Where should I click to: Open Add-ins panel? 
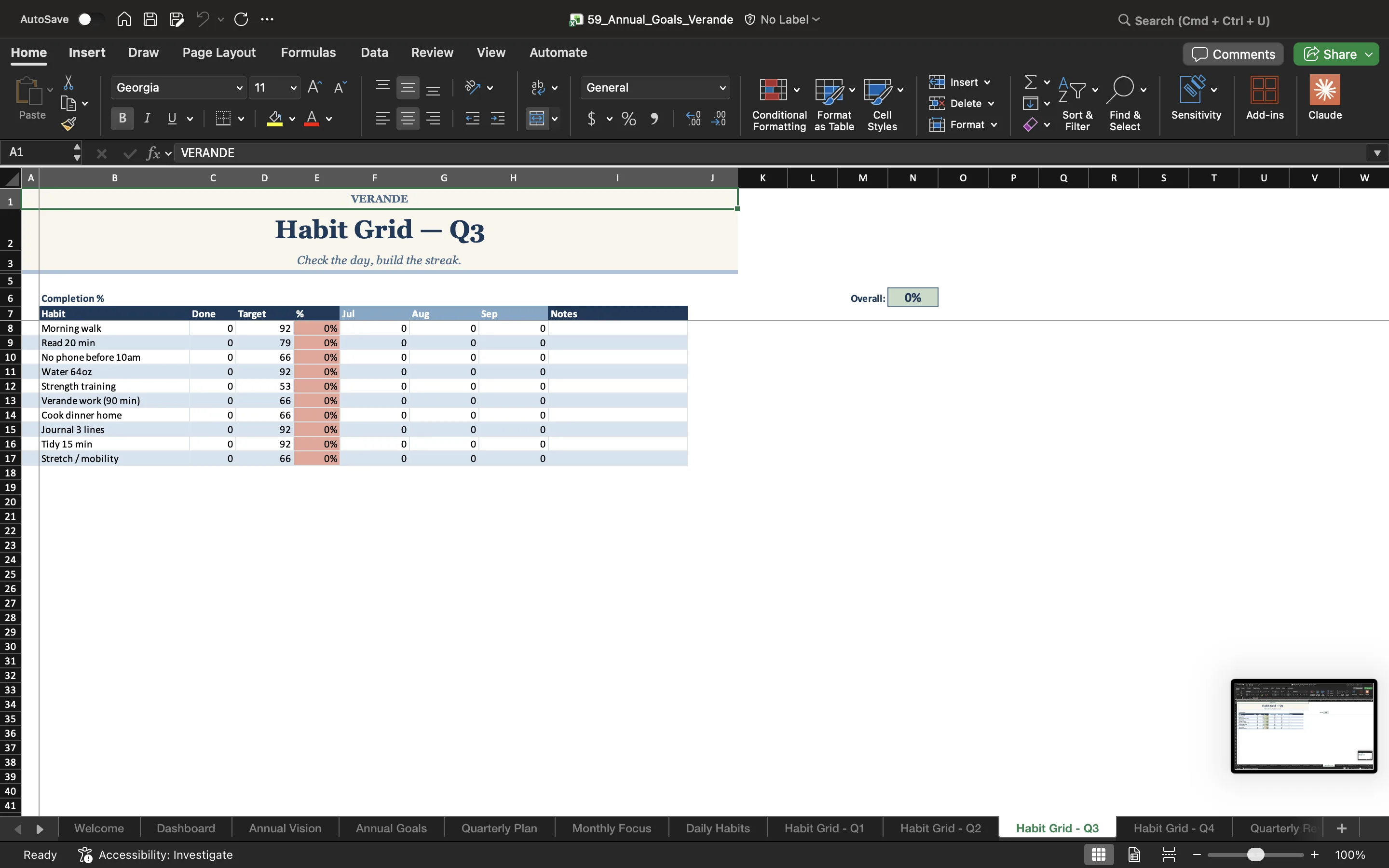click(1265, 97)
